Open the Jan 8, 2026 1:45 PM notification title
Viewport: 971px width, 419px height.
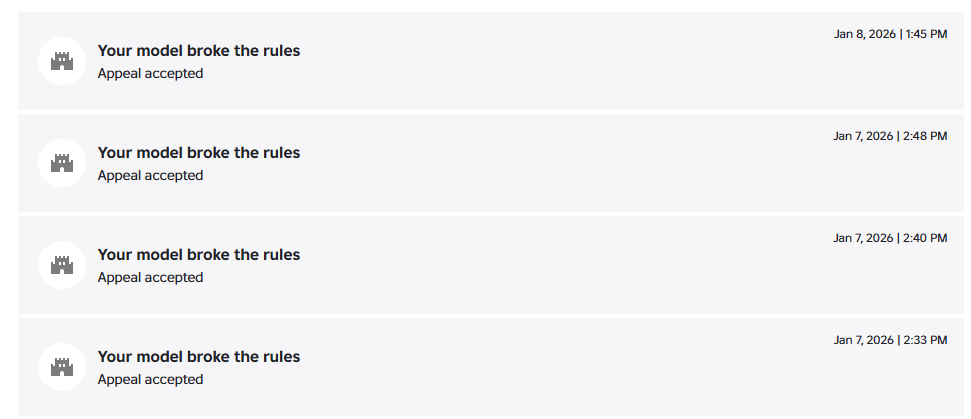pyautogui.click(x=199, y=51)
